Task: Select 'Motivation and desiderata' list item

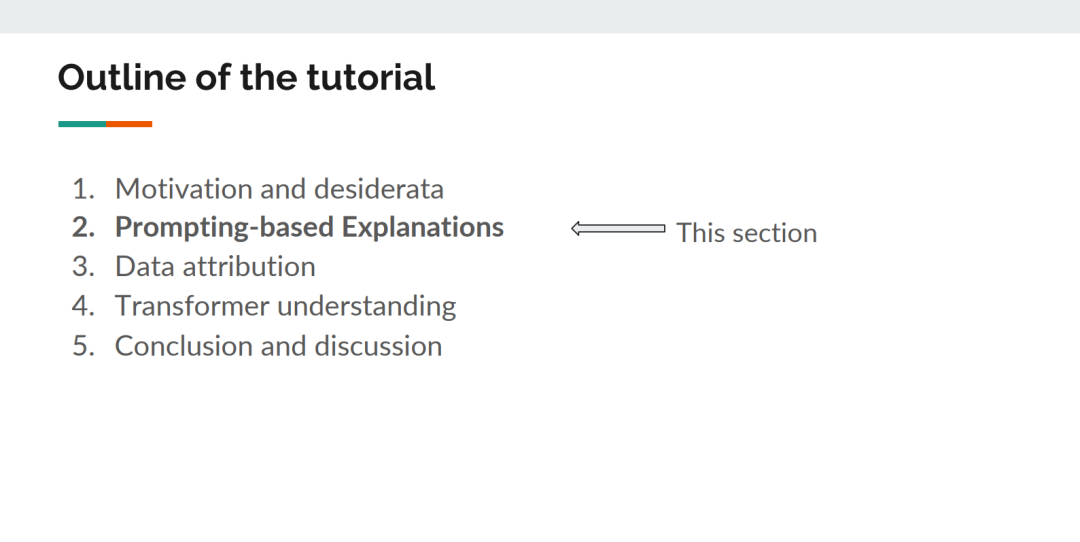Action: tap(279, 189)
